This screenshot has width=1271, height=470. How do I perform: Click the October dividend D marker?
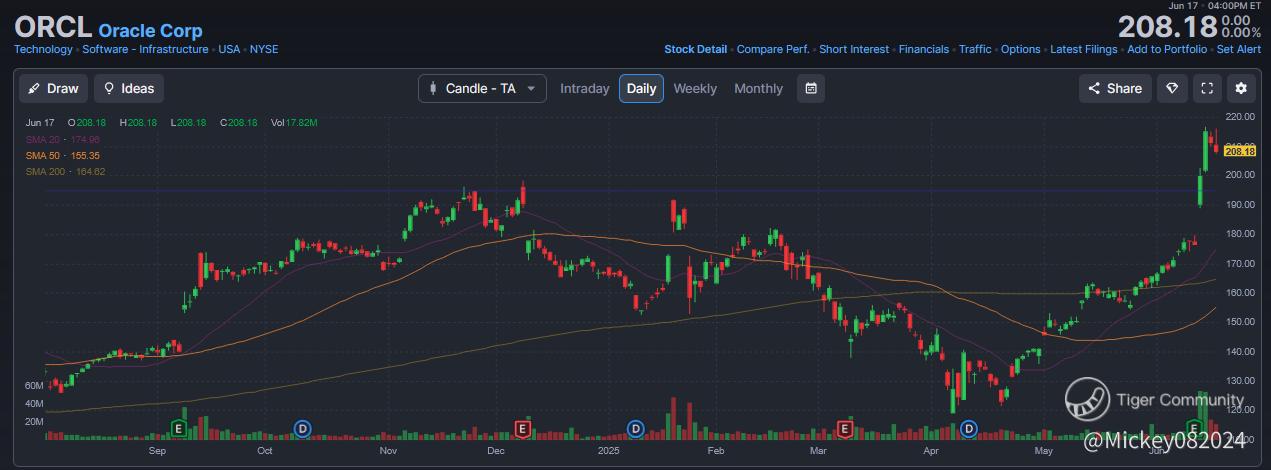302,428
